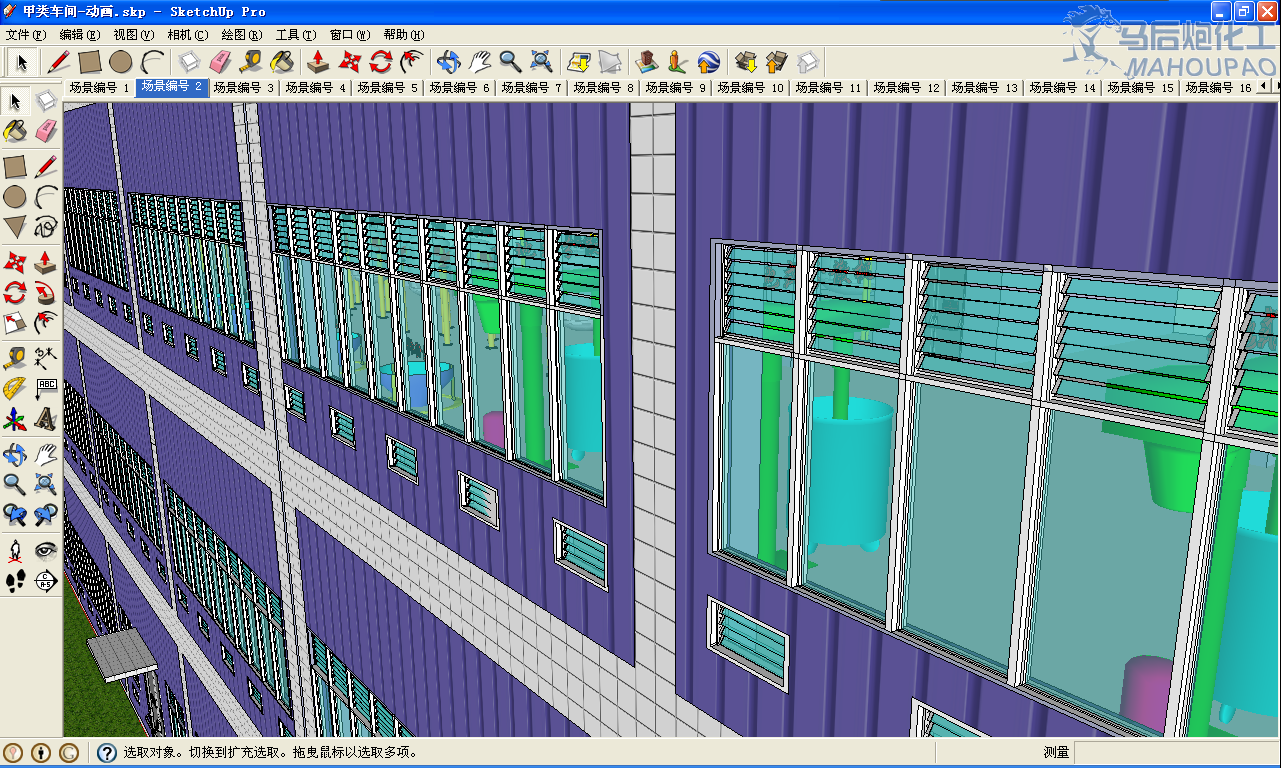1281x768 pixels.
Task: Click the box with up-arrow Share Model icon
Action: point(776,62)
